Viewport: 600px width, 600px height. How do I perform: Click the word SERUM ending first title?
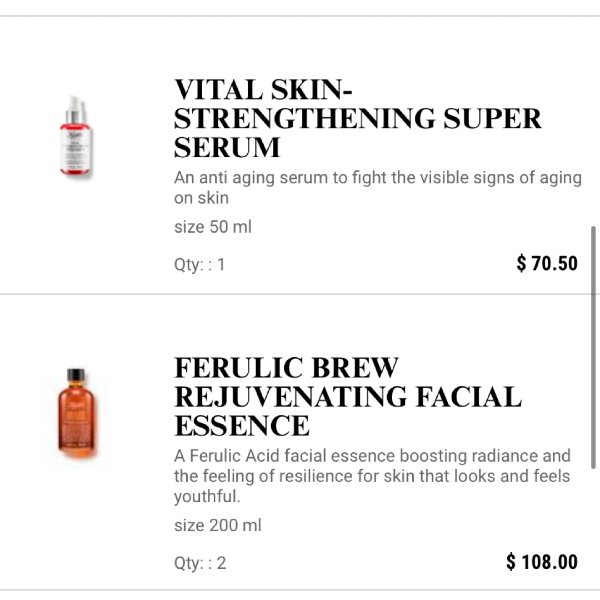pyautogui.click(x=227, y=148)
